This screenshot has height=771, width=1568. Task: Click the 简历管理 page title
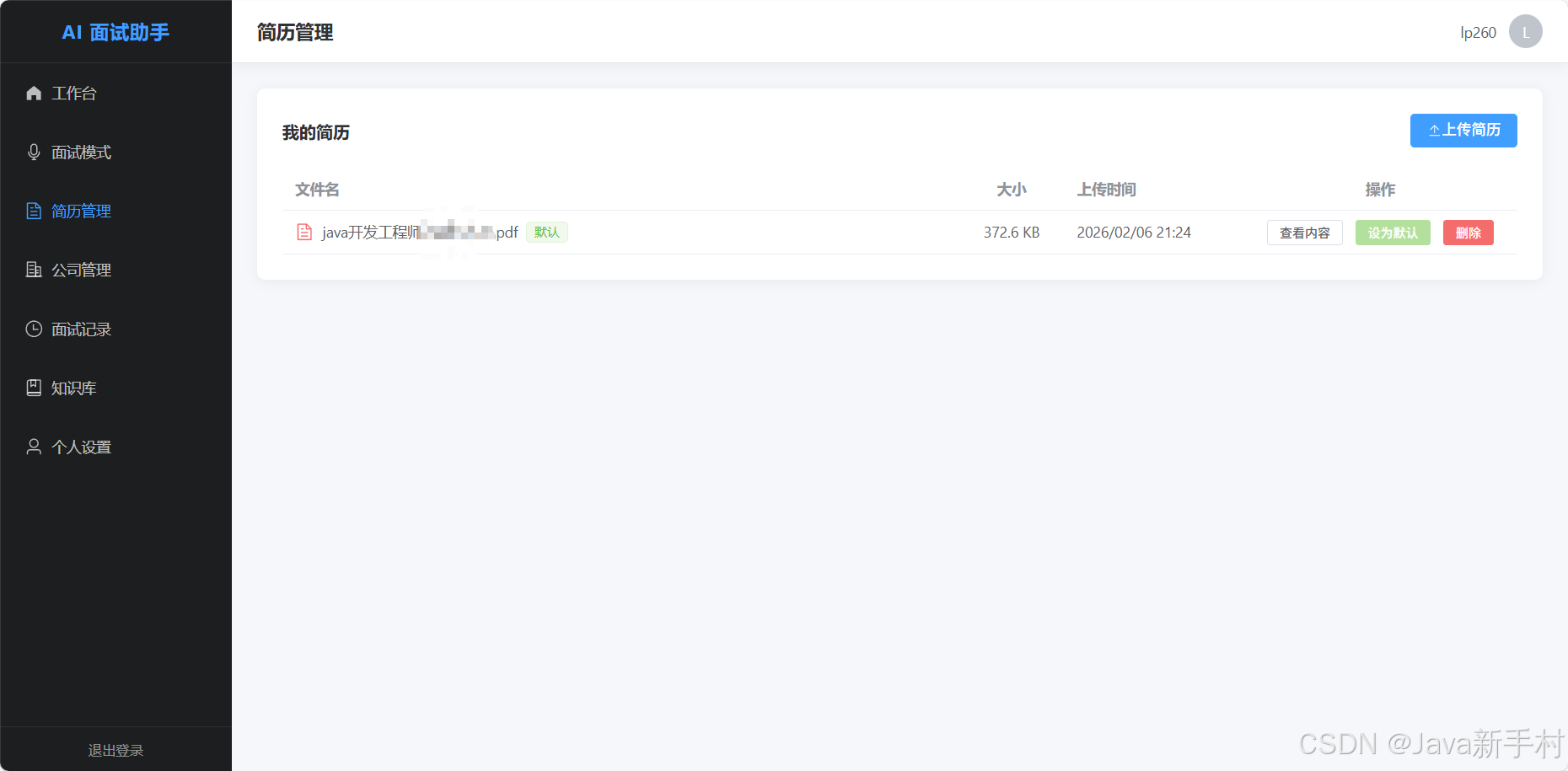click(x=295, y=32)
